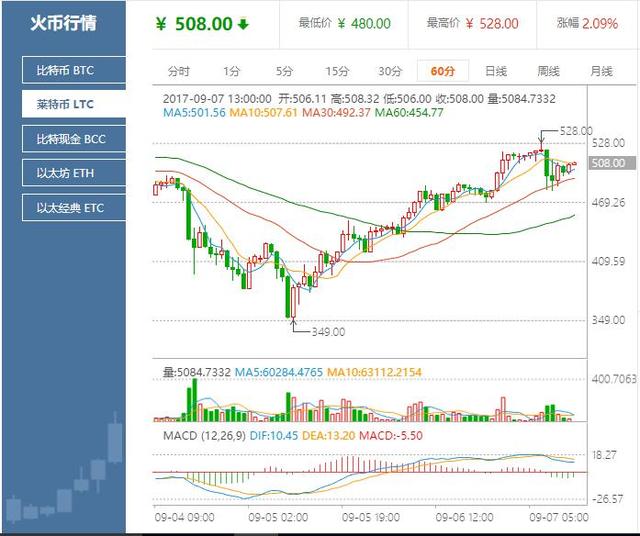Click the 2017-09-07 13:00:00 candle timestamp
Viewport: 640px width, 536px height.
pos(217,99)
